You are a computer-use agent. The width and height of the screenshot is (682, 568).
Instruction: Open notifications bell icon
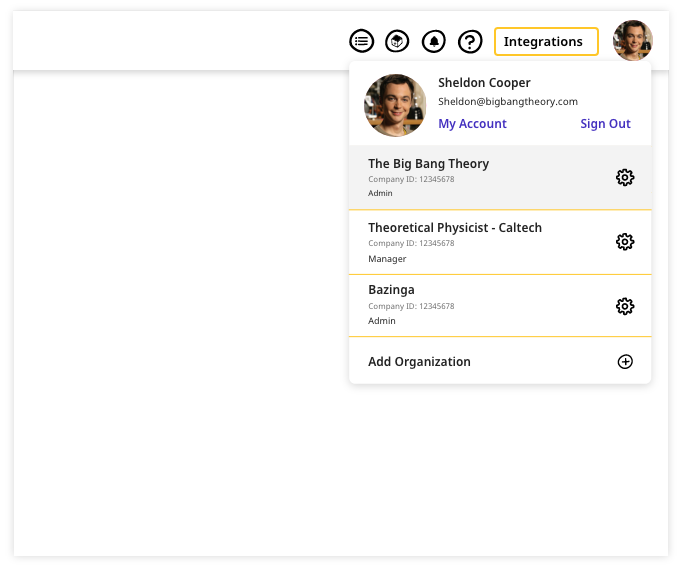pyautogui.click(x=434, y=41)
